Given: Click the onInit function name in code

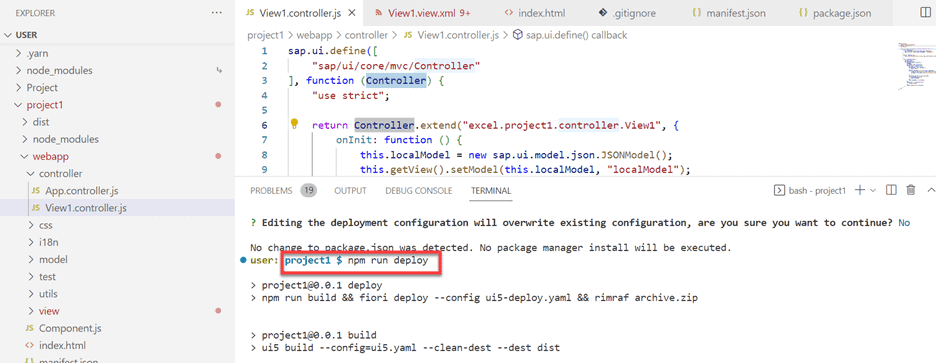Looking at the screenshot, I should point(355,140).
